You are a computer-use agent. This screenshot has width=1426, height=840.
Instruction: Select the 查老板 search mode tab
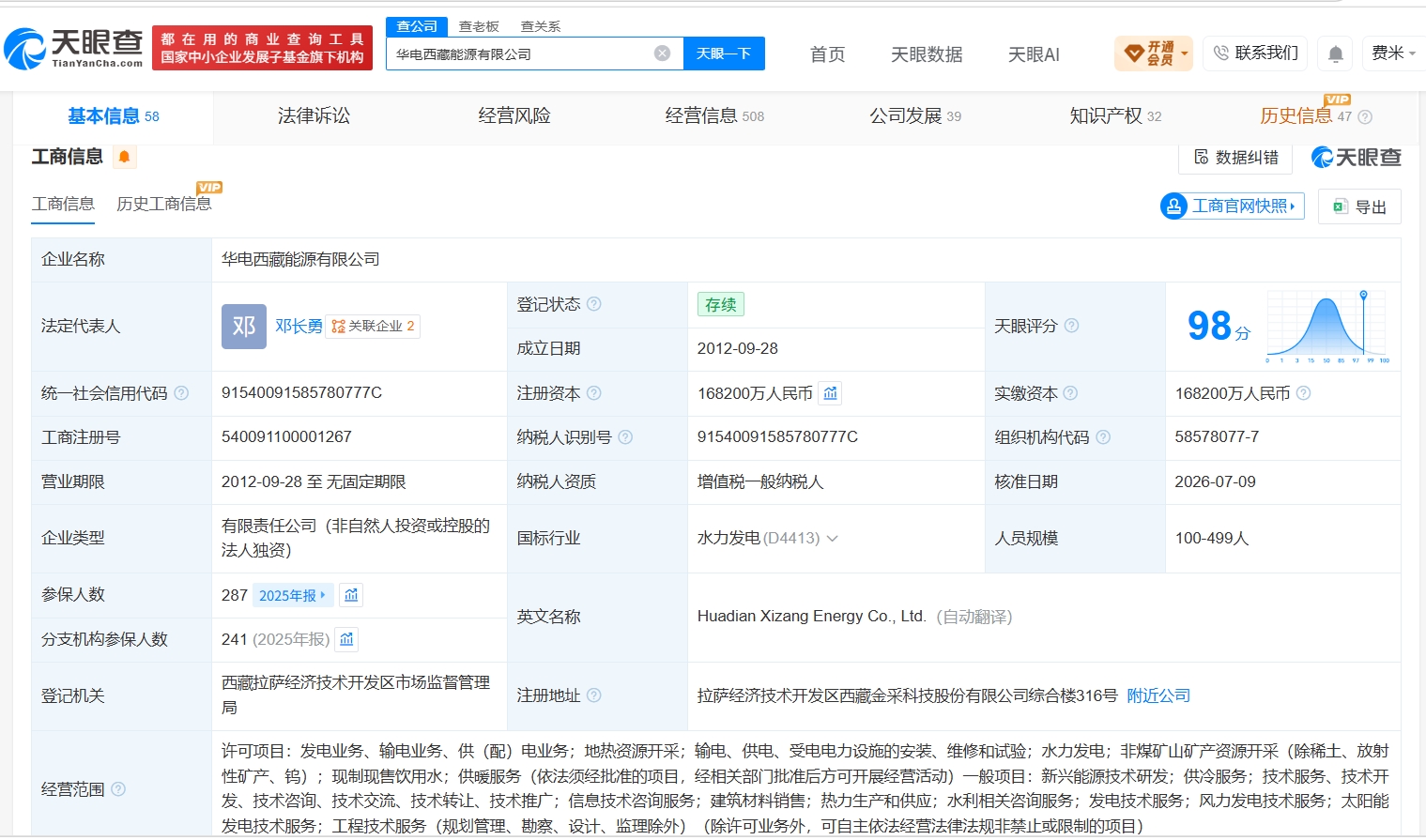point(479,26)
